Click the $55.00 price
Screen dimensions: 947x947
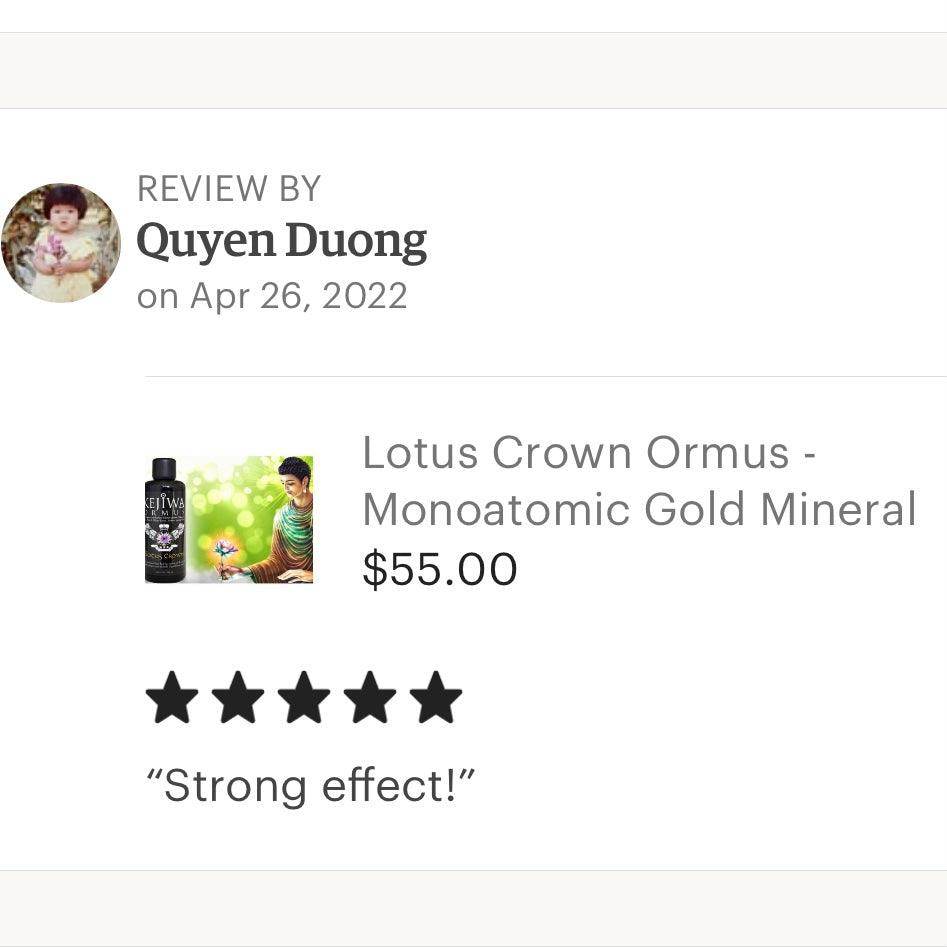click(439, 569)
